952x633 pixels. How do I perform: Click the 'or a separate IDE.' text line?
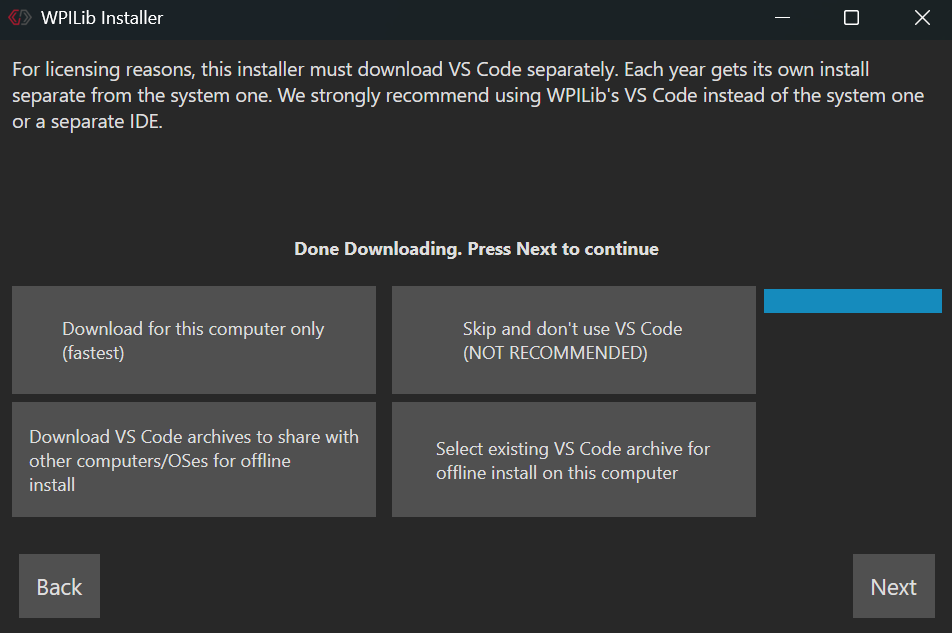87,123
